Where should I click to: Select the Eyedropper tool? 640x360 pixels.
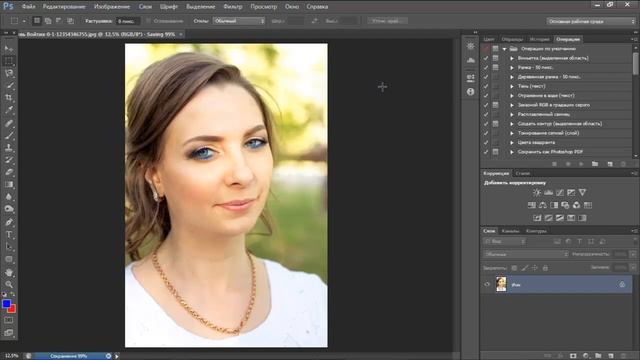tap(9, 110)
